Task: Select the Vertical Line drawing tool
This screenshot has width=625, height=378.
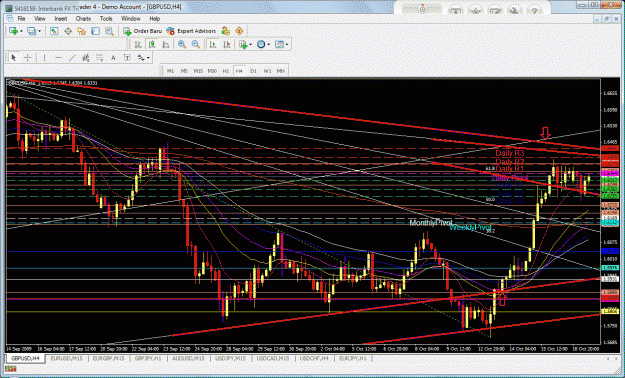Action: (44, 58)
